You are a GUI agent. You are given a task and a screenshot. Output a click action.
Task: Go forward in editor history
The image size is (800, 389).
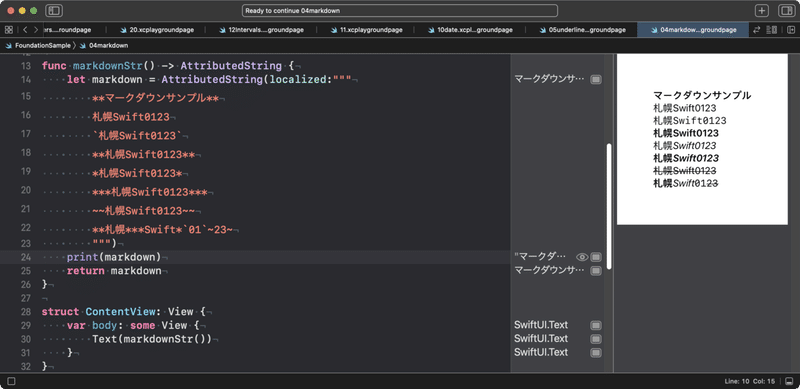36,30
